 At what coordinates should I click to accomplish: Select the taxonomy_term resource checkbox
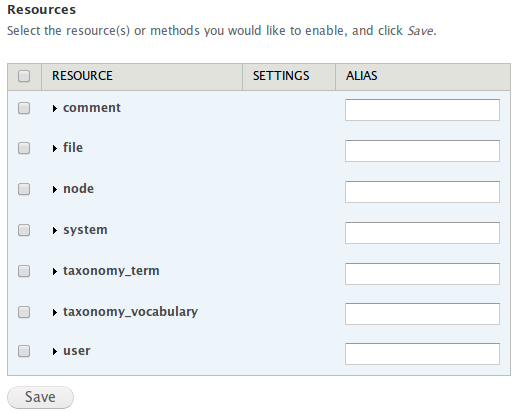[24, 271]
